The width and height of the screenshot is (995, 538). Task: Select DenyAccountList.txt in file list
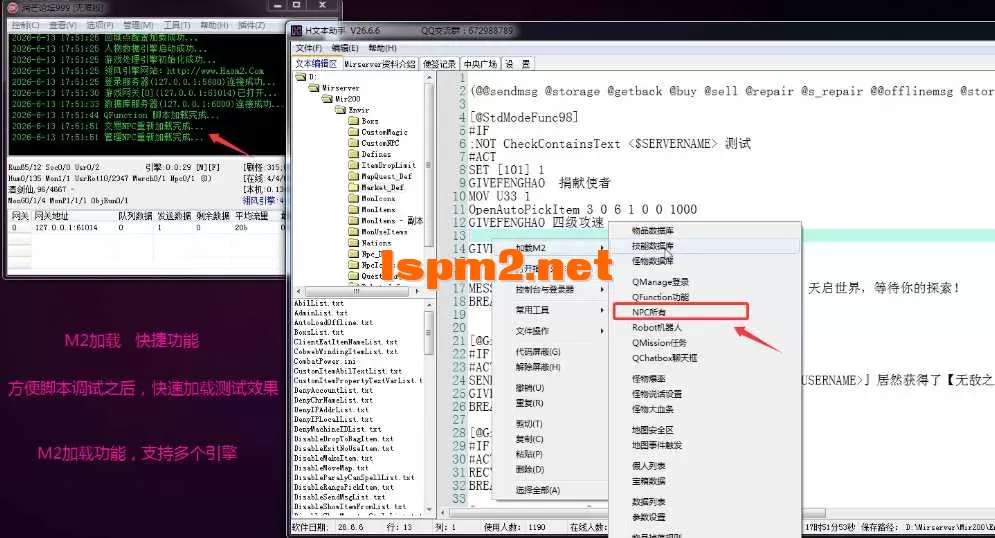[333, 390]
